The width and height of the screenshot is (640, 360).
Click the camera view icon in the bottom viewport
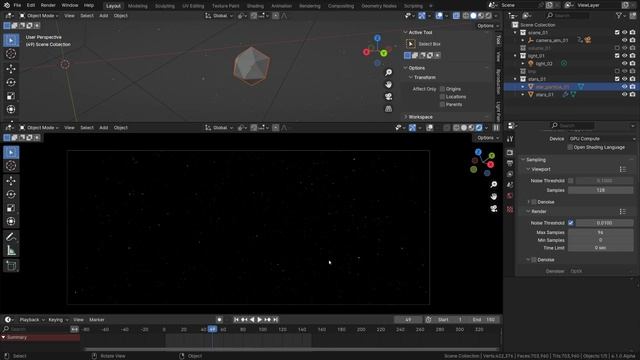[x=493, y=209]
